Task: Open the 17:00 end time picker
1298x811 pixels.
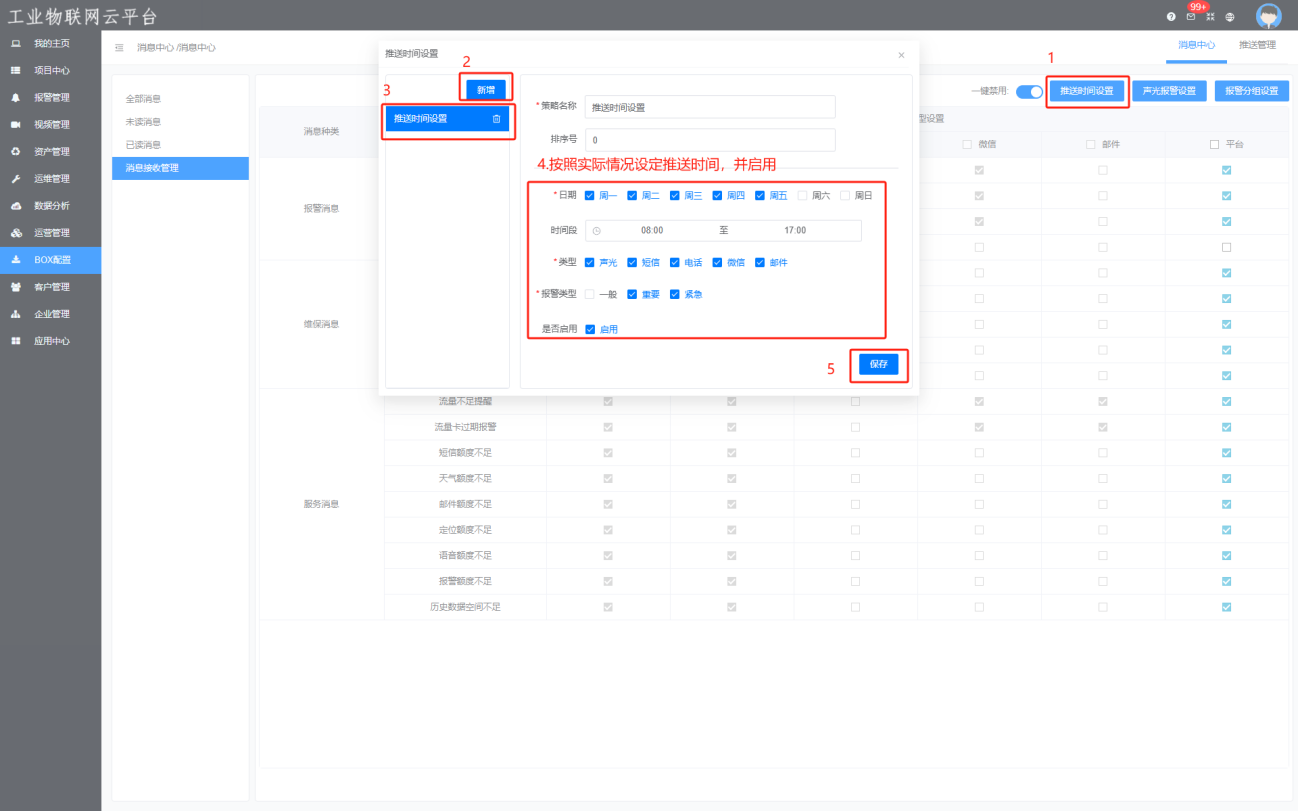Action: pos(795,231)
